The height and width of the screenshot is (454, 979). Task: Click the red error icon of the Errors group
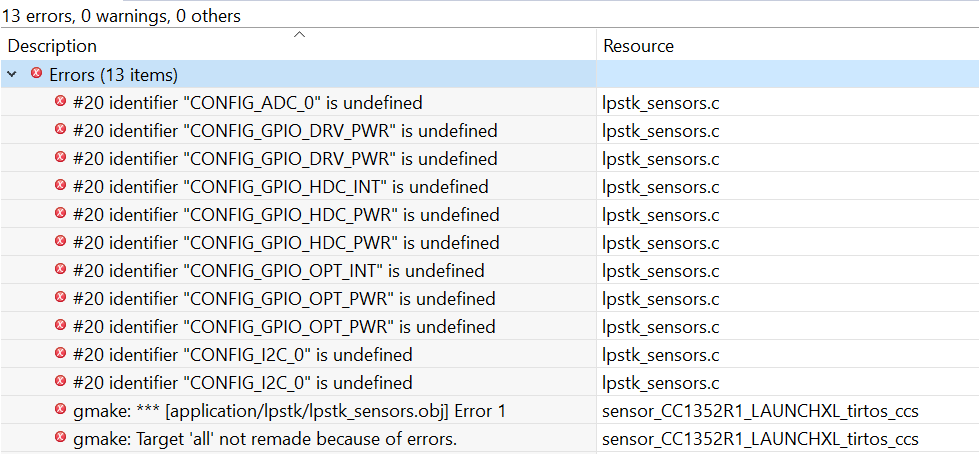pos(37,74)
